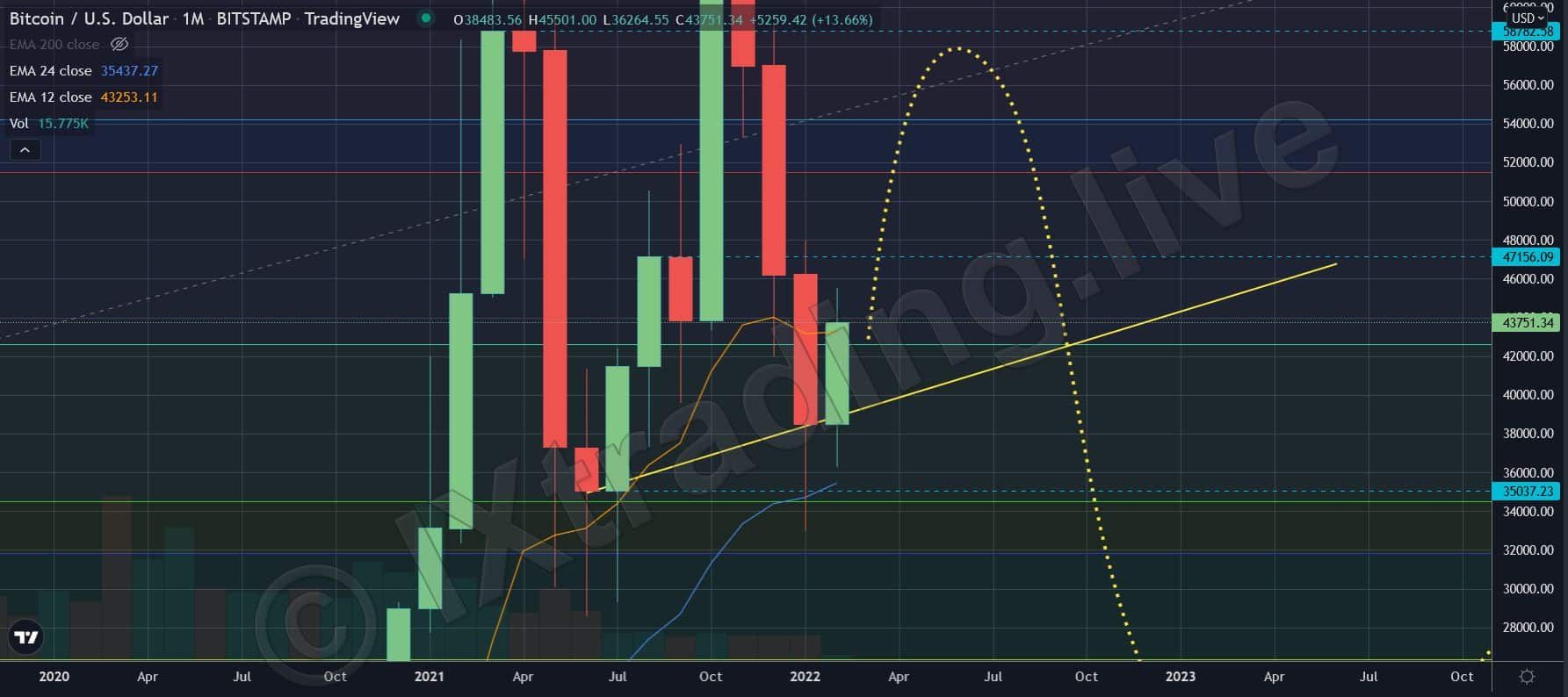1568x697 pixels.
Task: Click the high price H45501.00
Action: coord(562,19)
